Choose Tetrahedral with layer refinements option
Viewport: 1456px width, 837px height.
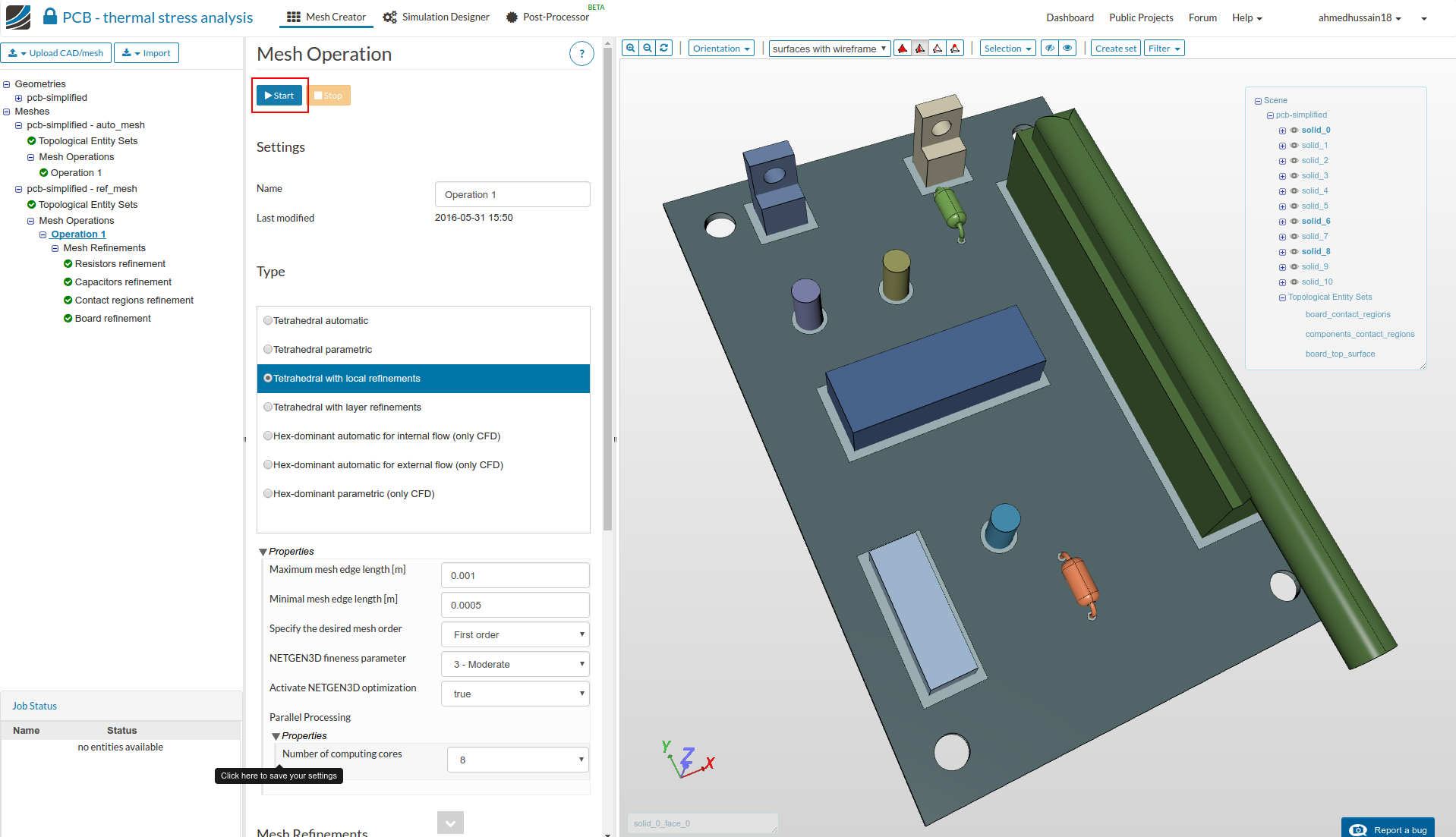(x=268, y=407)
